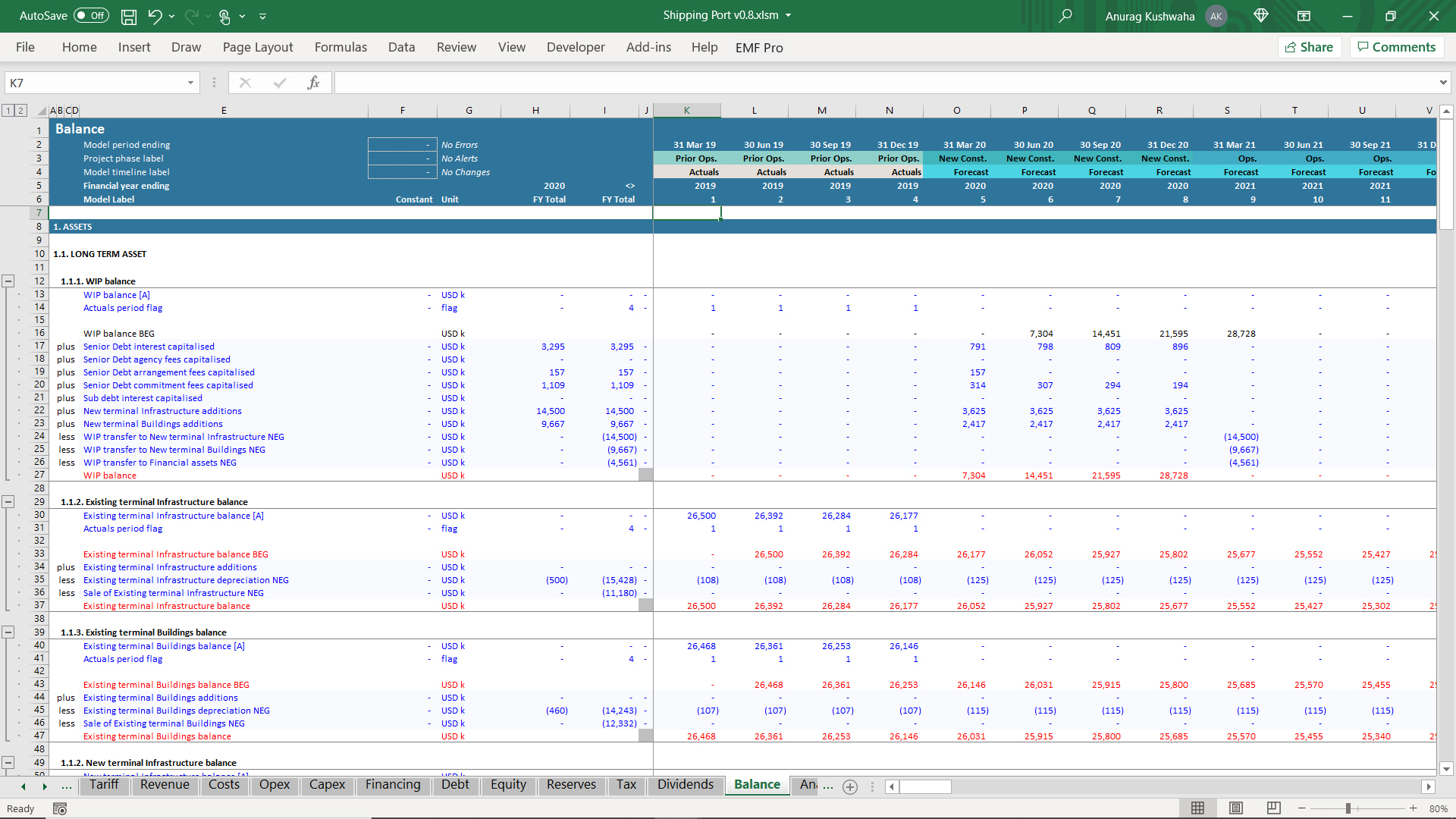The height and width of the screenshot is (819, 1456).
Task: Open the Formulas ribbon tab
Action: pyautogui.click(x=340, y=47)
